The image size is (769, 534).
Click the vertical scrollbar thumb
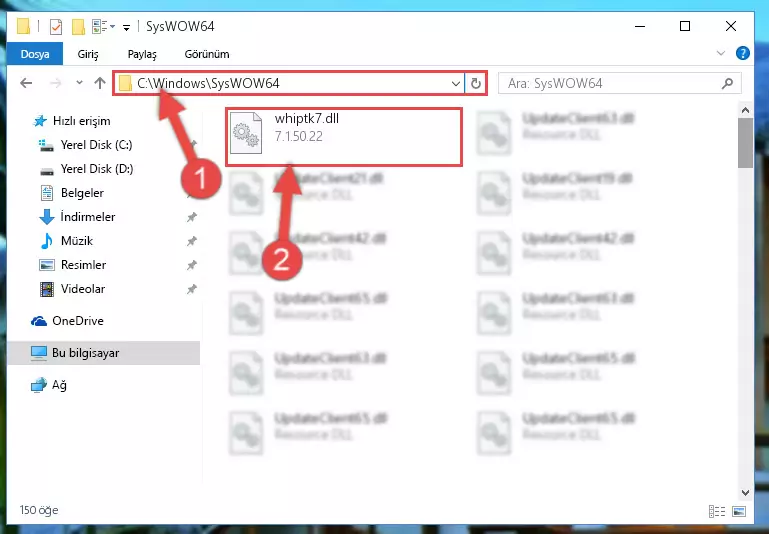tap(745, 143)
